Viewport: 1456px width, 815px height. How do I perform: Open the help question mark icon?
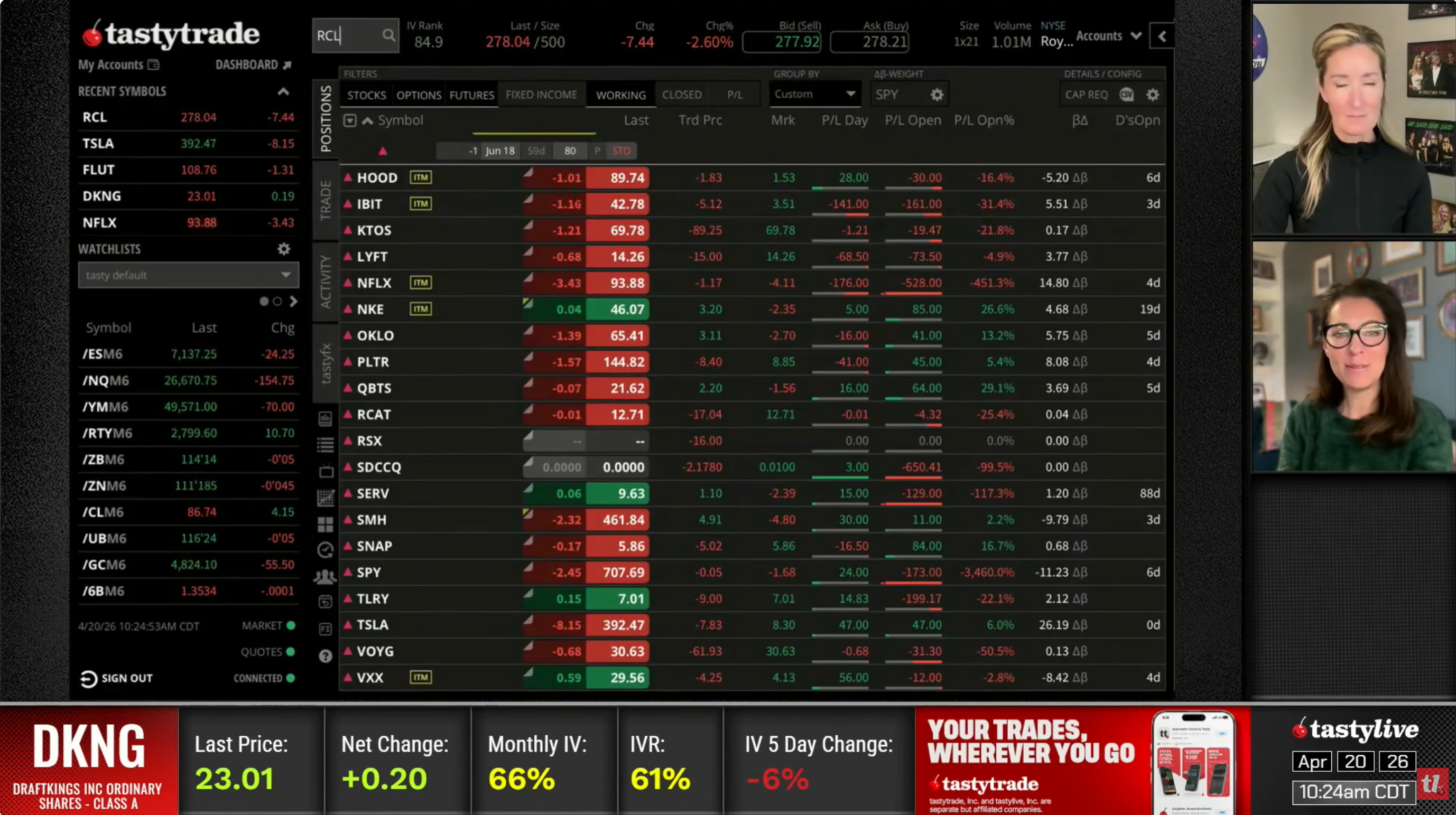coord(326,655)
